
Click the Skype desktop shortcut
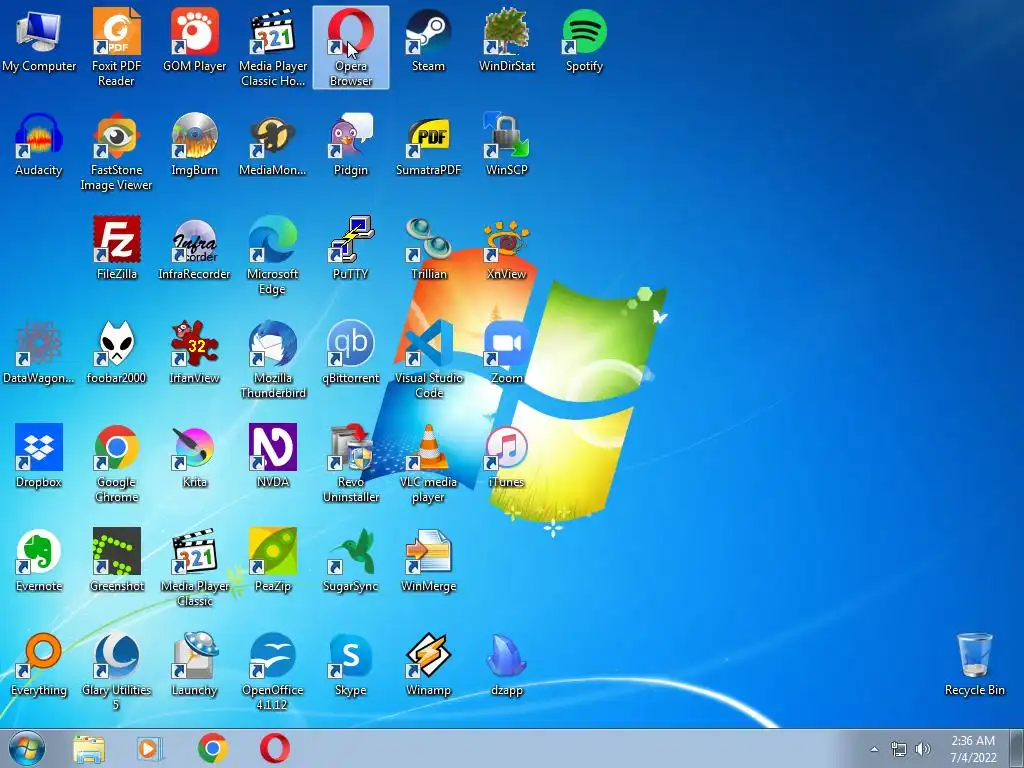(x=351, y=664)
